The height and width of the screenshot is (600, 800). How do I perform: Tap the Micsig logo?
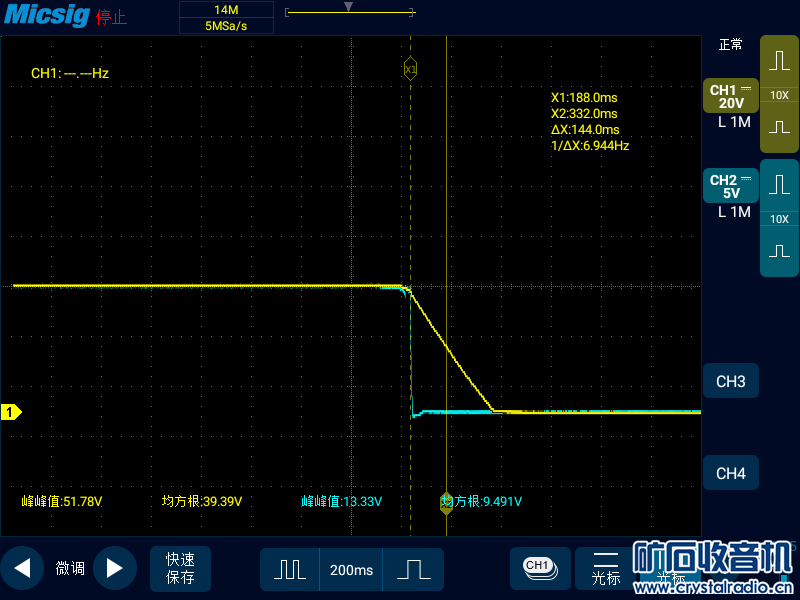[x=47, y=15]
